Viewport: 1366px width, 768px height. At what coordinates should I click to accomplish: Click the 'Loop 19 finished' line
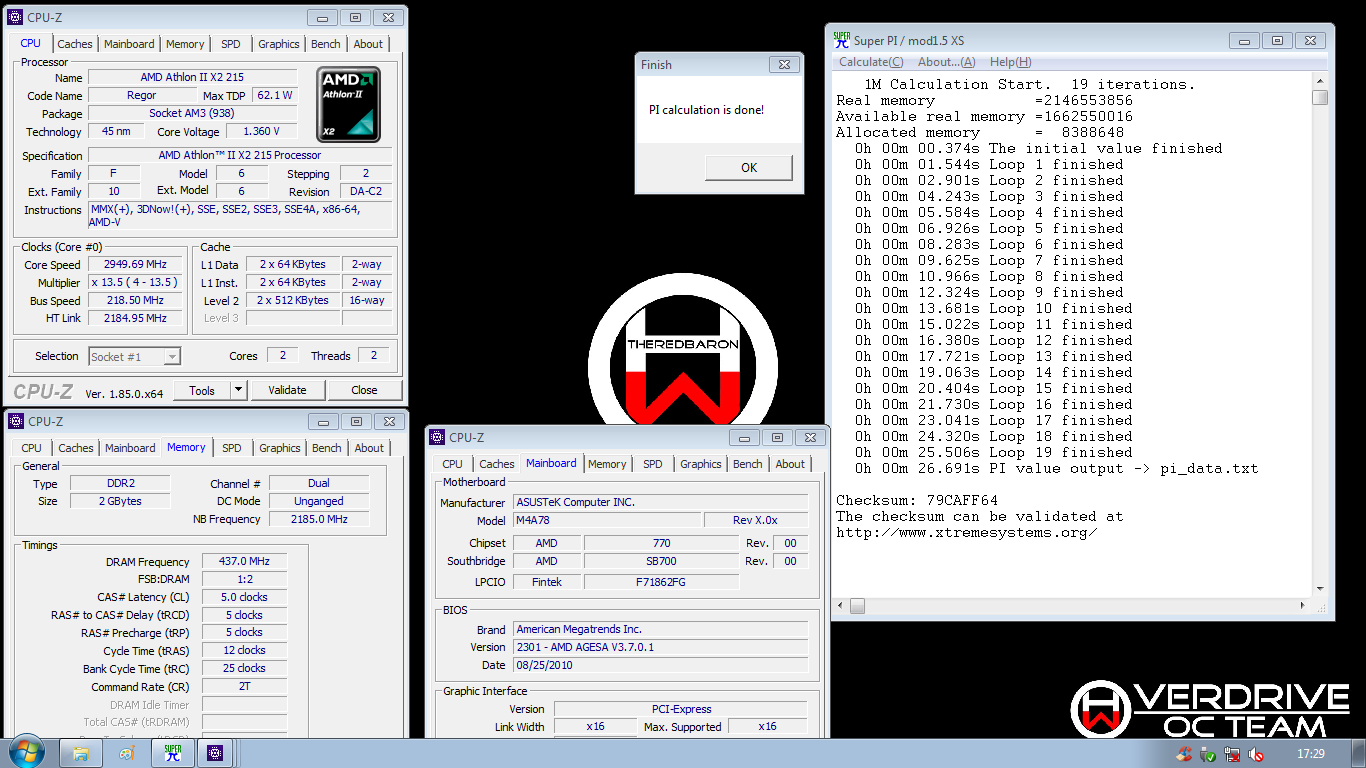click(x=989, y=452)
